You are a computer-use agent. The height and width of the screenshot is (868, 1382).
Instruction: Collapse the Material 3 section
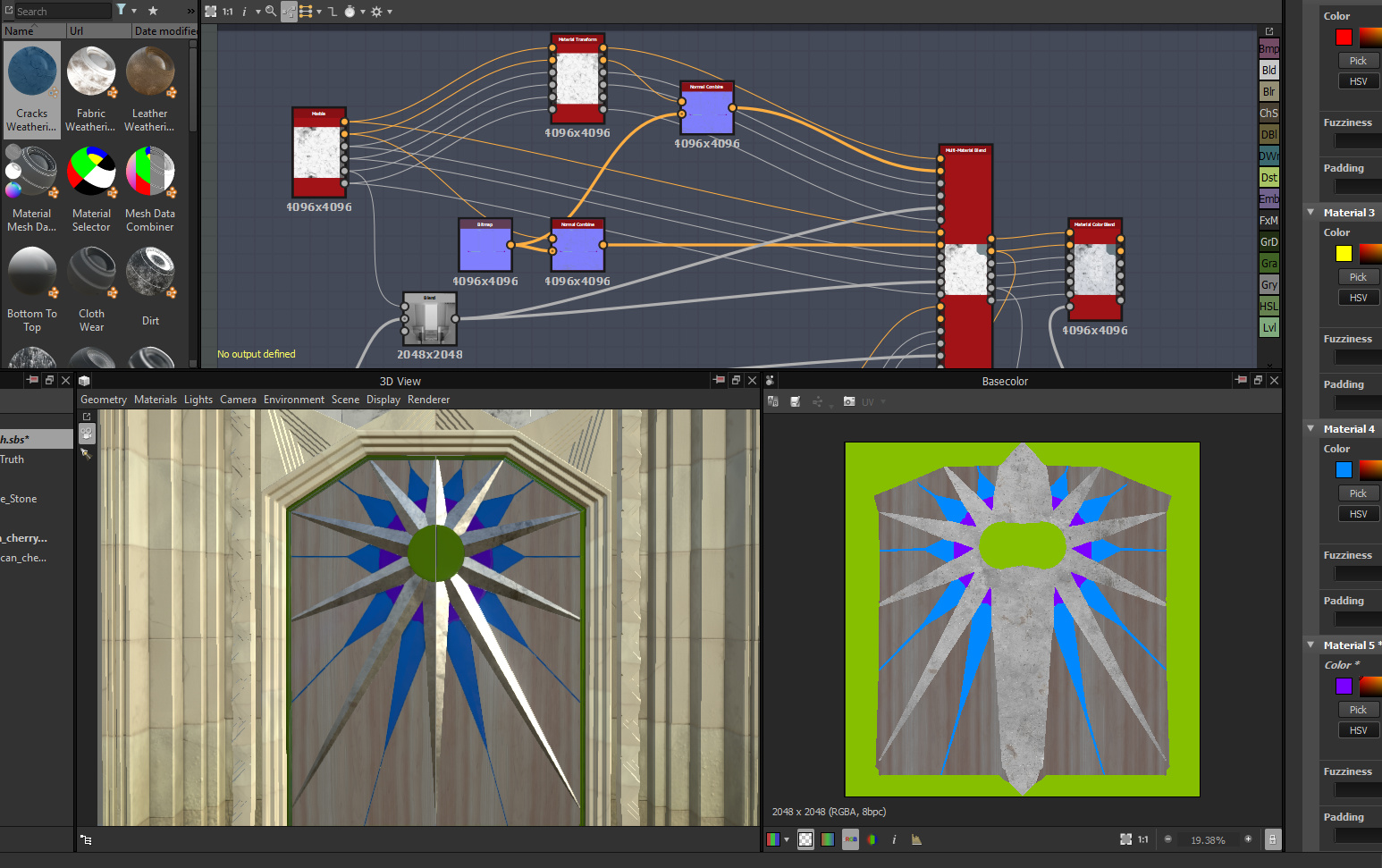tap(1310, 213)
